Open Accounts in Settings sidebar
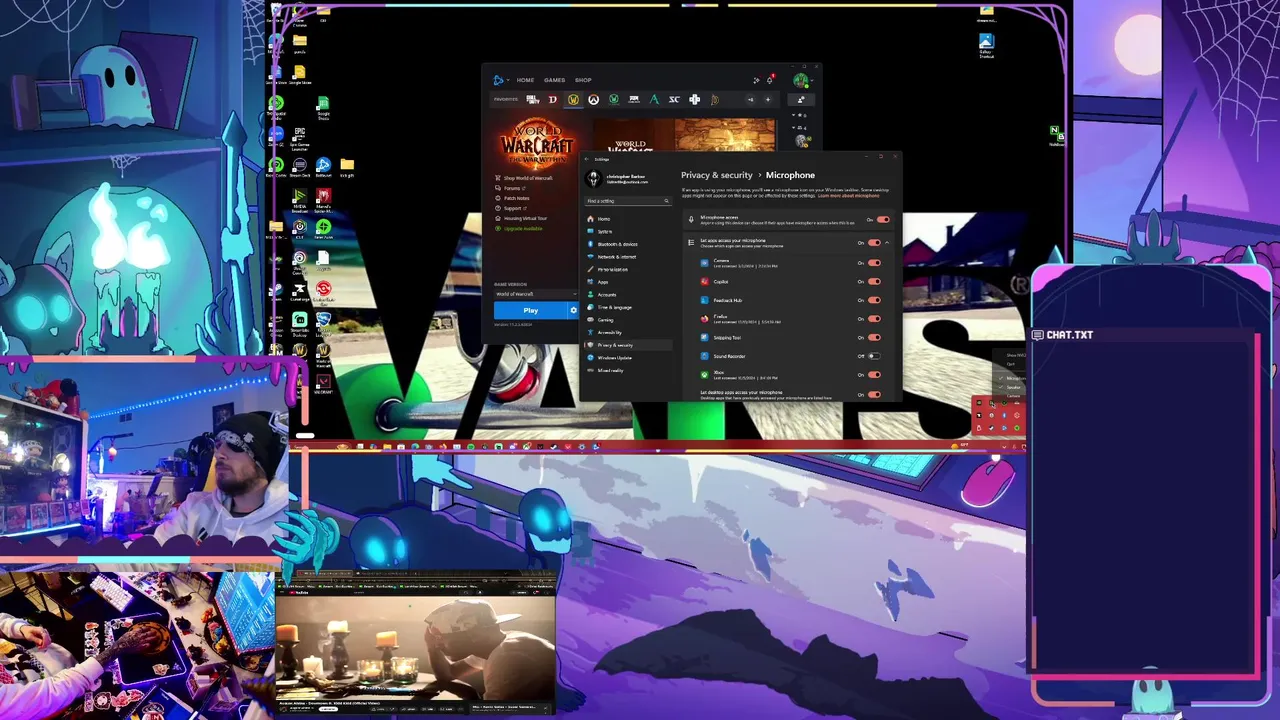 tap(628, 295)
